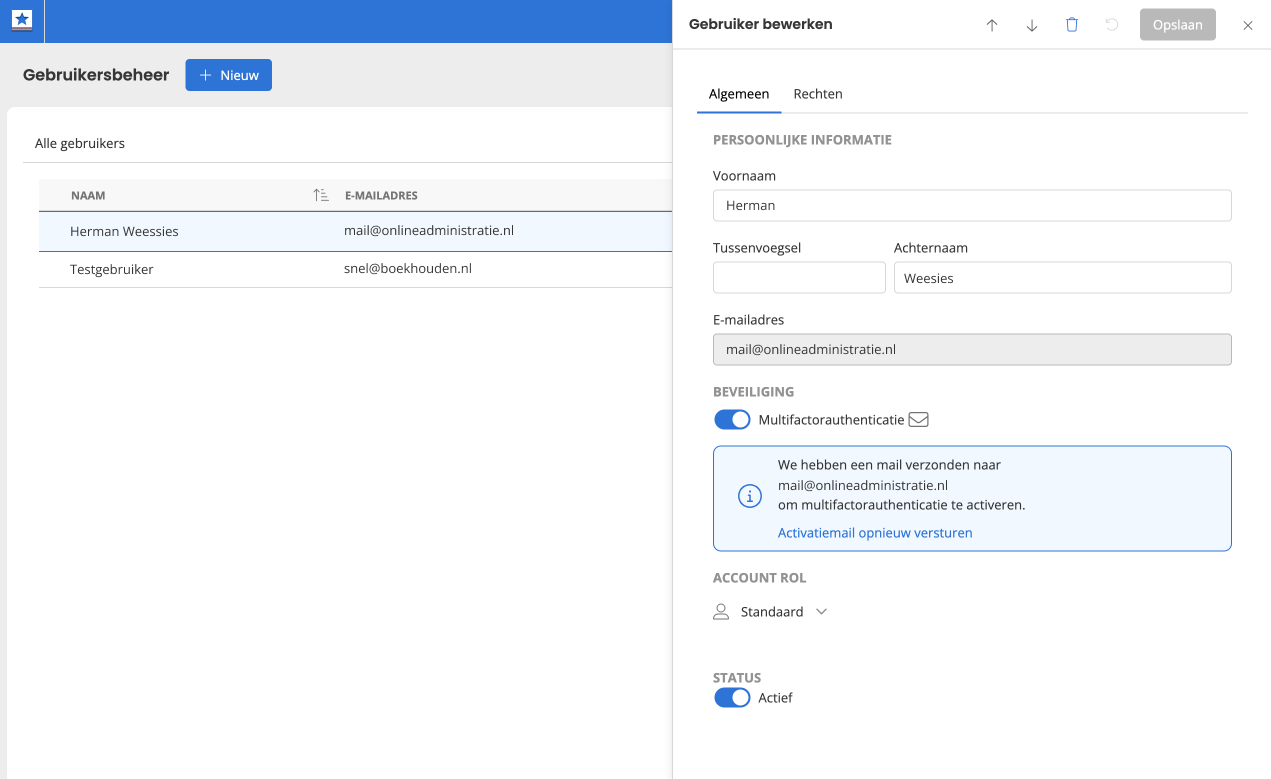Image resolution: width=1271 pixels, height=779 pixels.
Task: Click the info icon in mail notice
Action: 749,496
